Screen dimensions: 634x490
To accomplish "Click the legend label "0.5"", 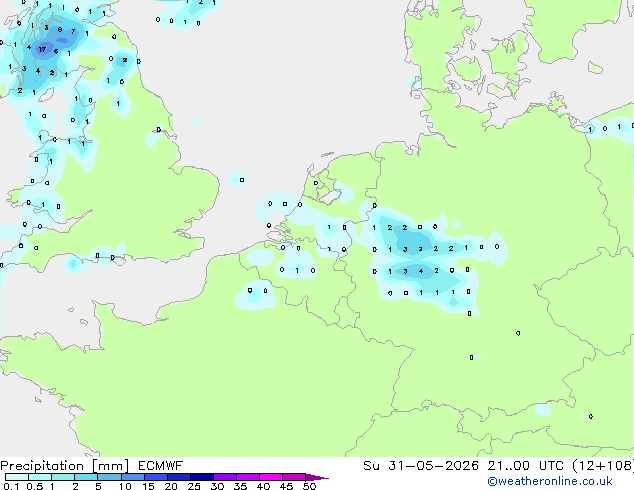I will pos(34,486).
